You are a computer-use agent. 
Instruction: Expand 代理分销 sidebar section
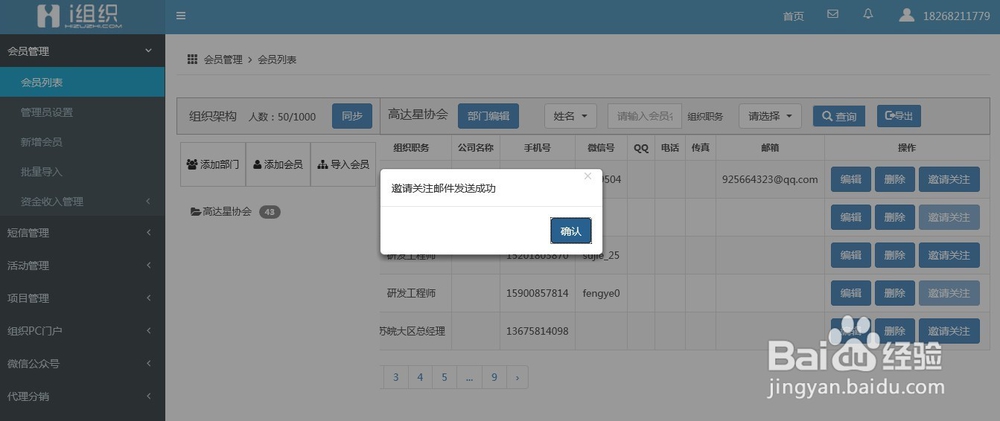[x=82, y=396]
